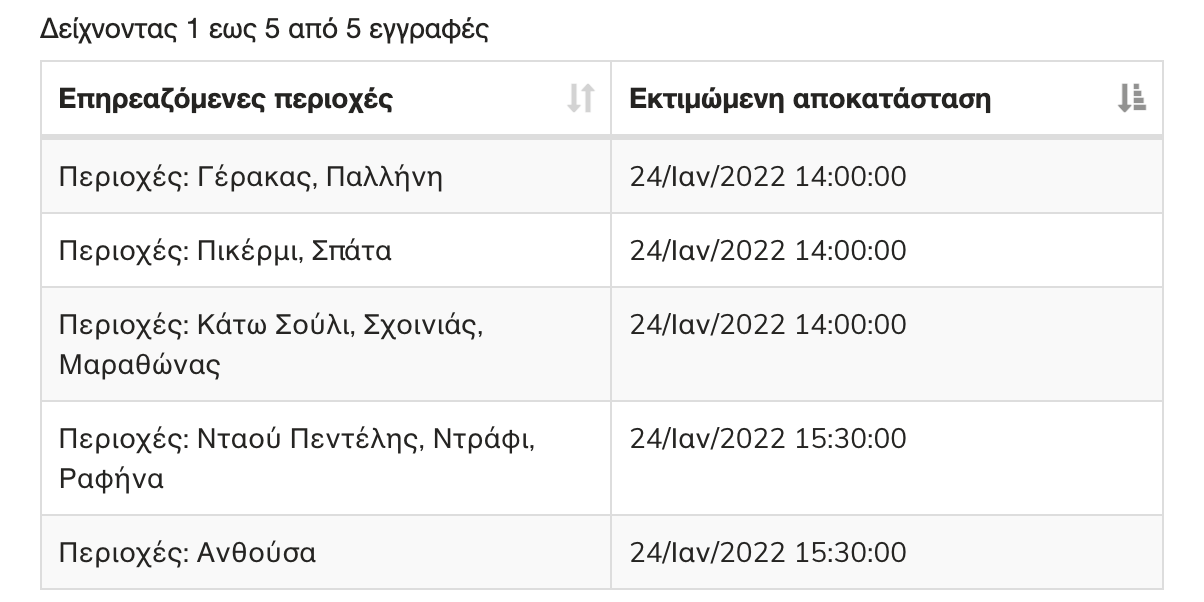Click the word Μαραθώνας in third row
The width and height of the screenshot is (1204, 602).
point(140,364)
